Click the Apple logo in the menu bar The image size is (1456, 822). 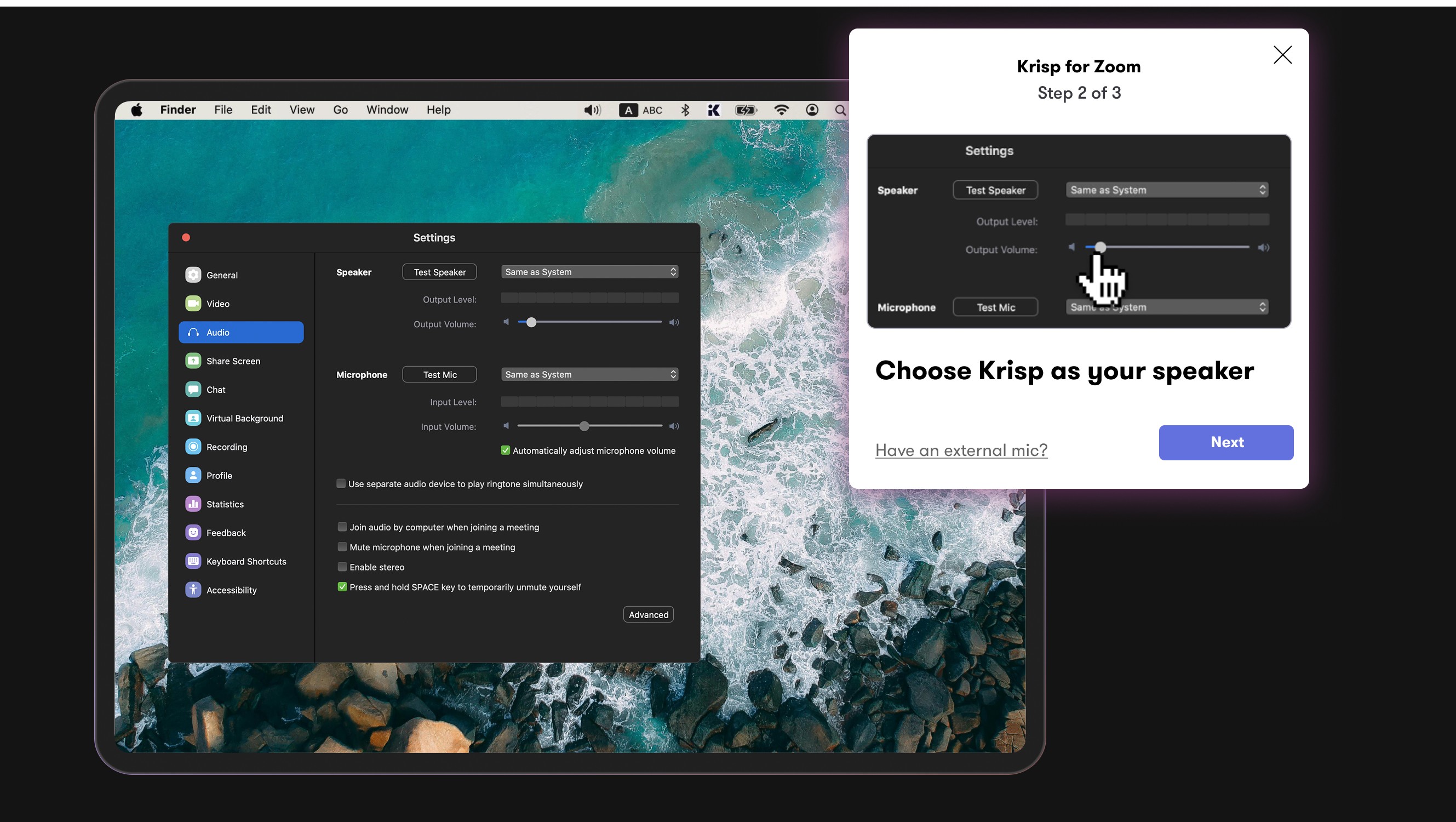coord(137,110)
